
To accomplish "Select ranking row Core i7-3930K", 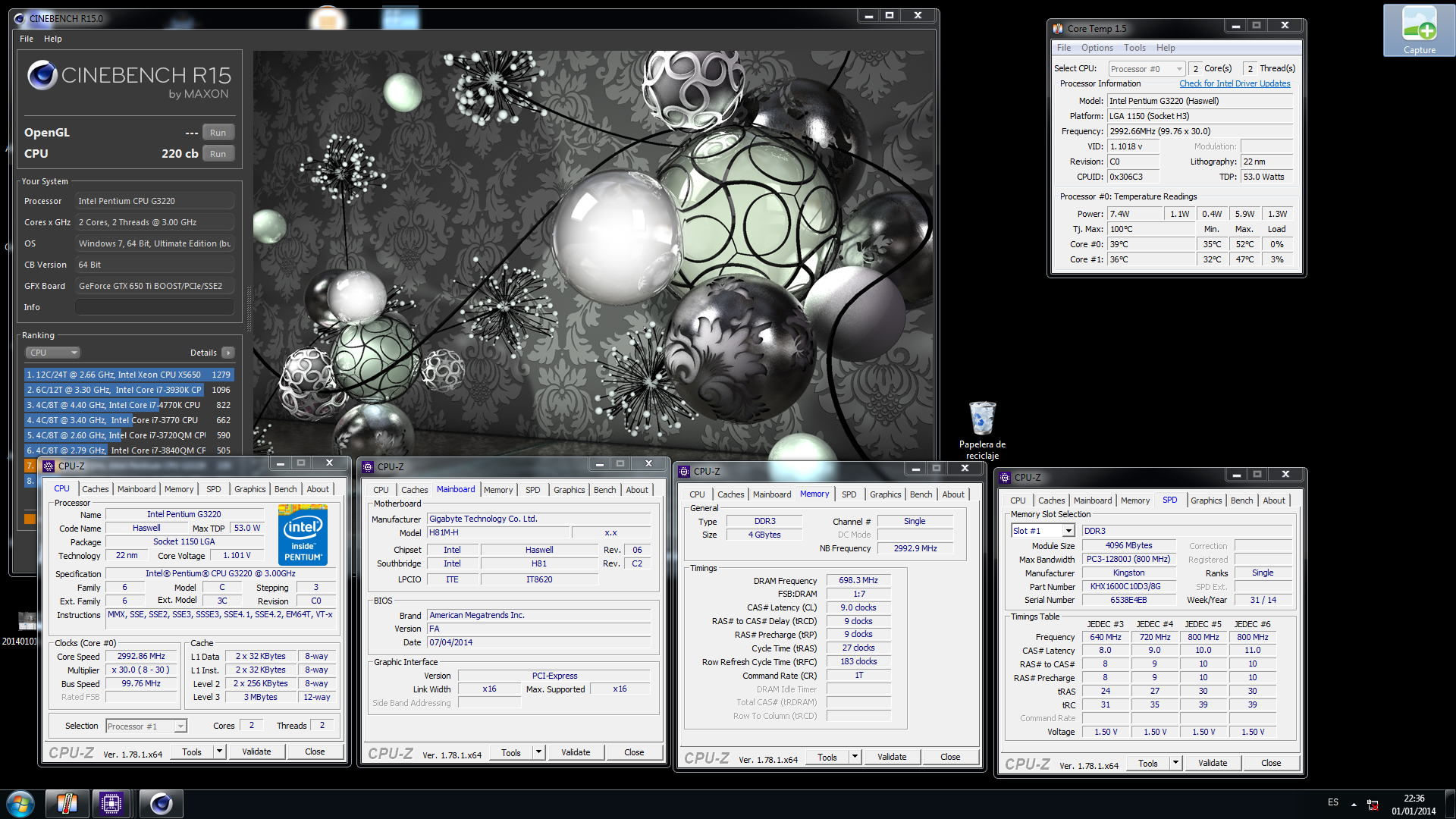I will 129,390.
